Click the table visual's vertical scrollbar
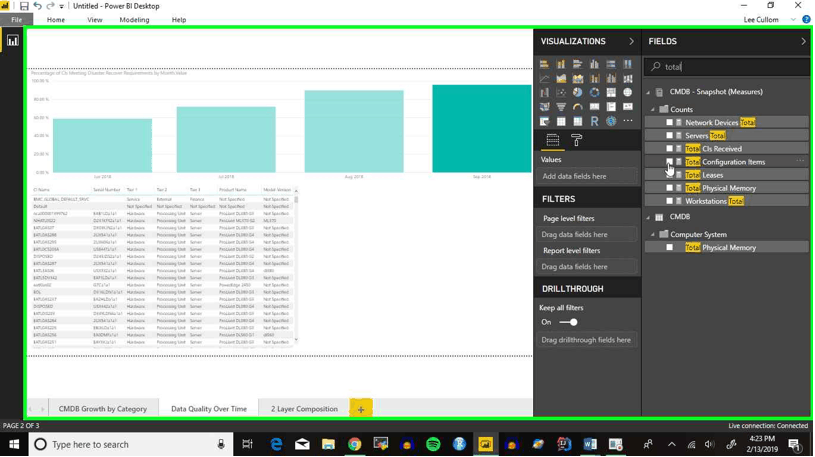Screen dimensions: 815x457 296,265
